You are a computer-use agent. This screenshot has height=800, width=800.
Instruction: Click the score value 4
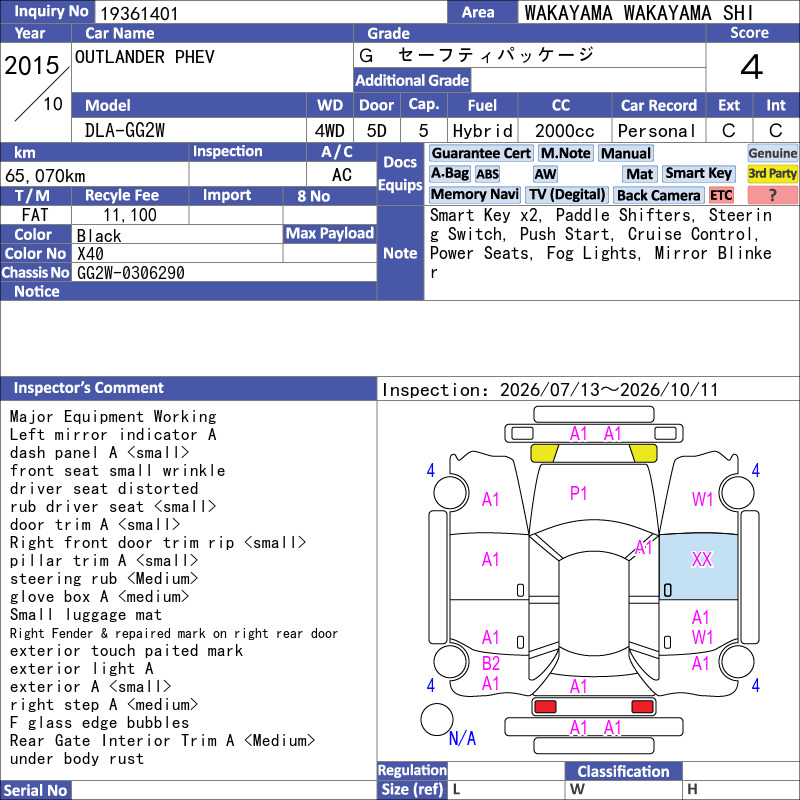751,67
